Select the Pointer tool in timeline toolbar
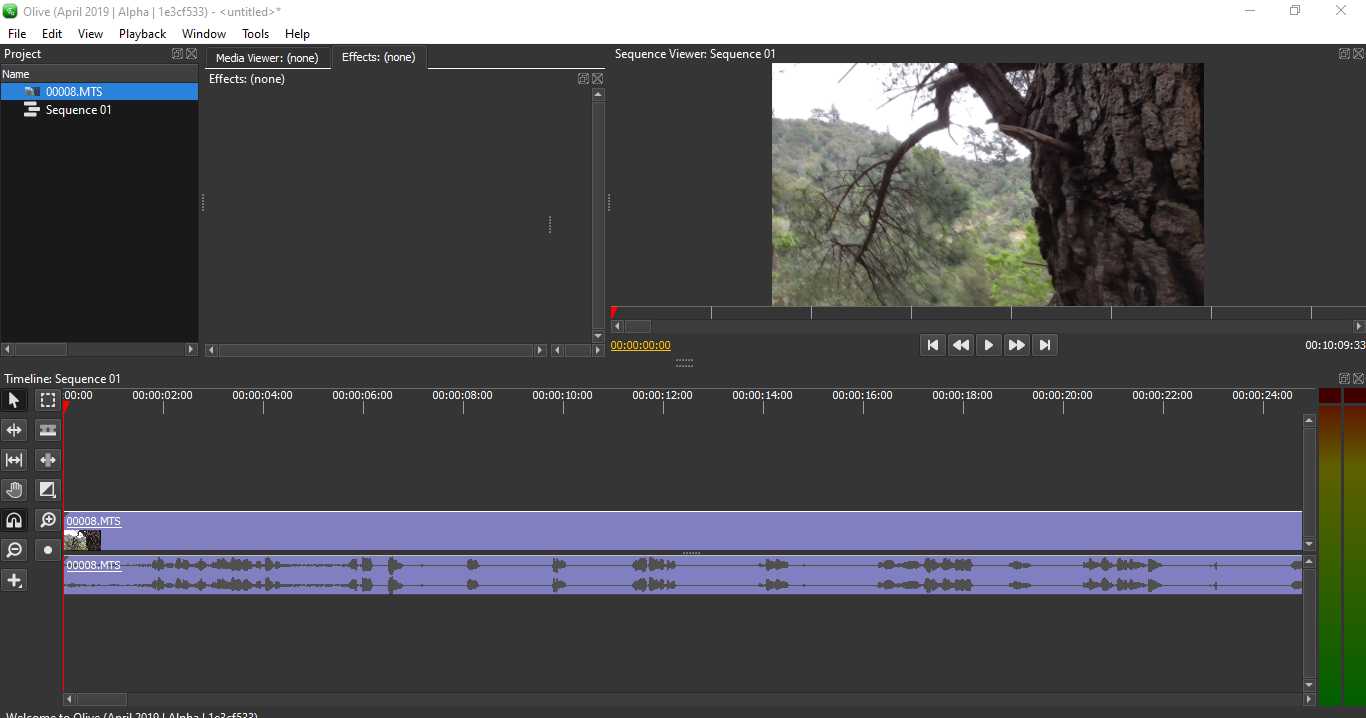This screenshot has width=1366, height=718. pos(14,400)
